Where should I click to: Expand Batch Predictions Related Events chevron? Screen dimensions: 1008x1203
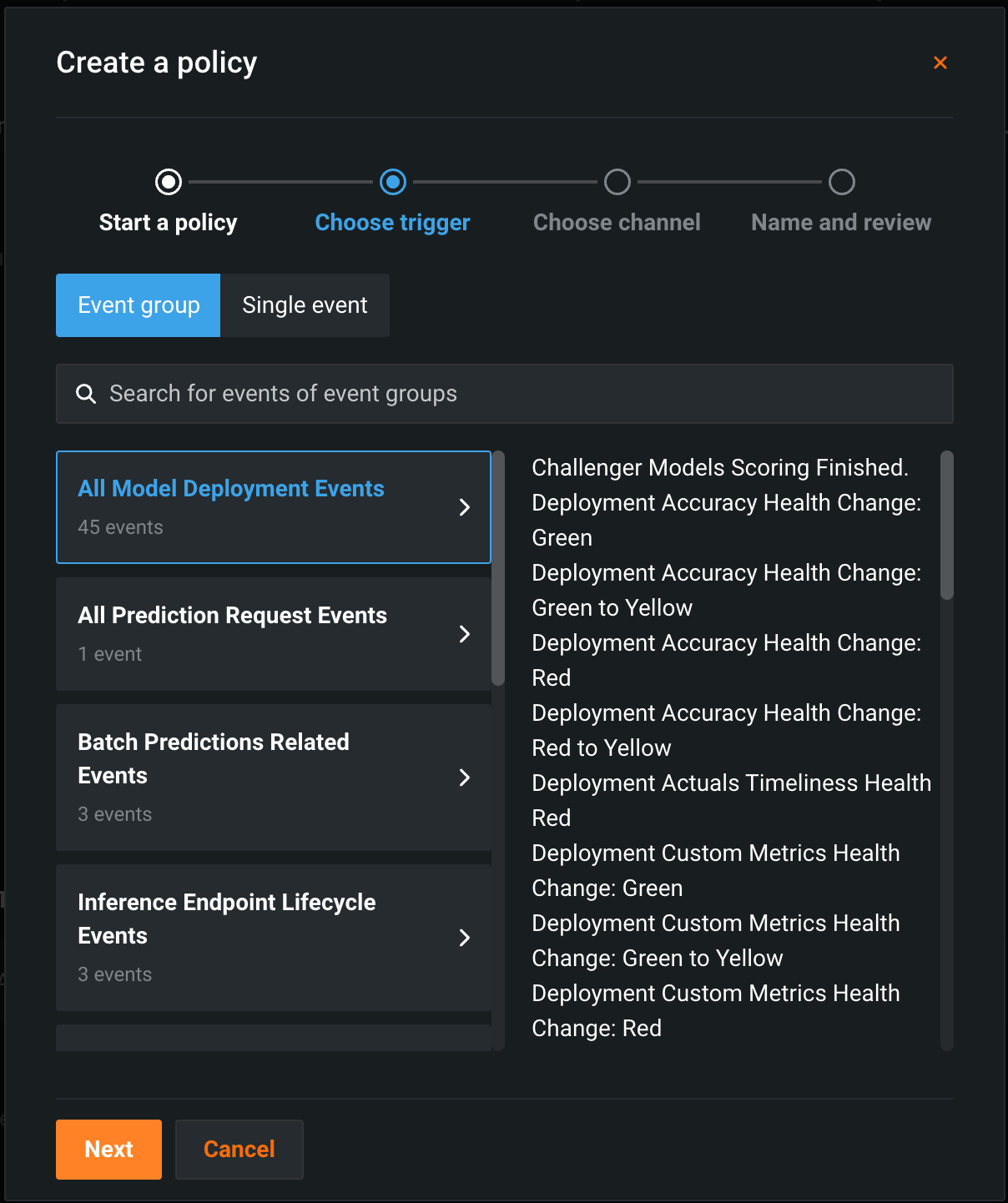click(465, 778)
